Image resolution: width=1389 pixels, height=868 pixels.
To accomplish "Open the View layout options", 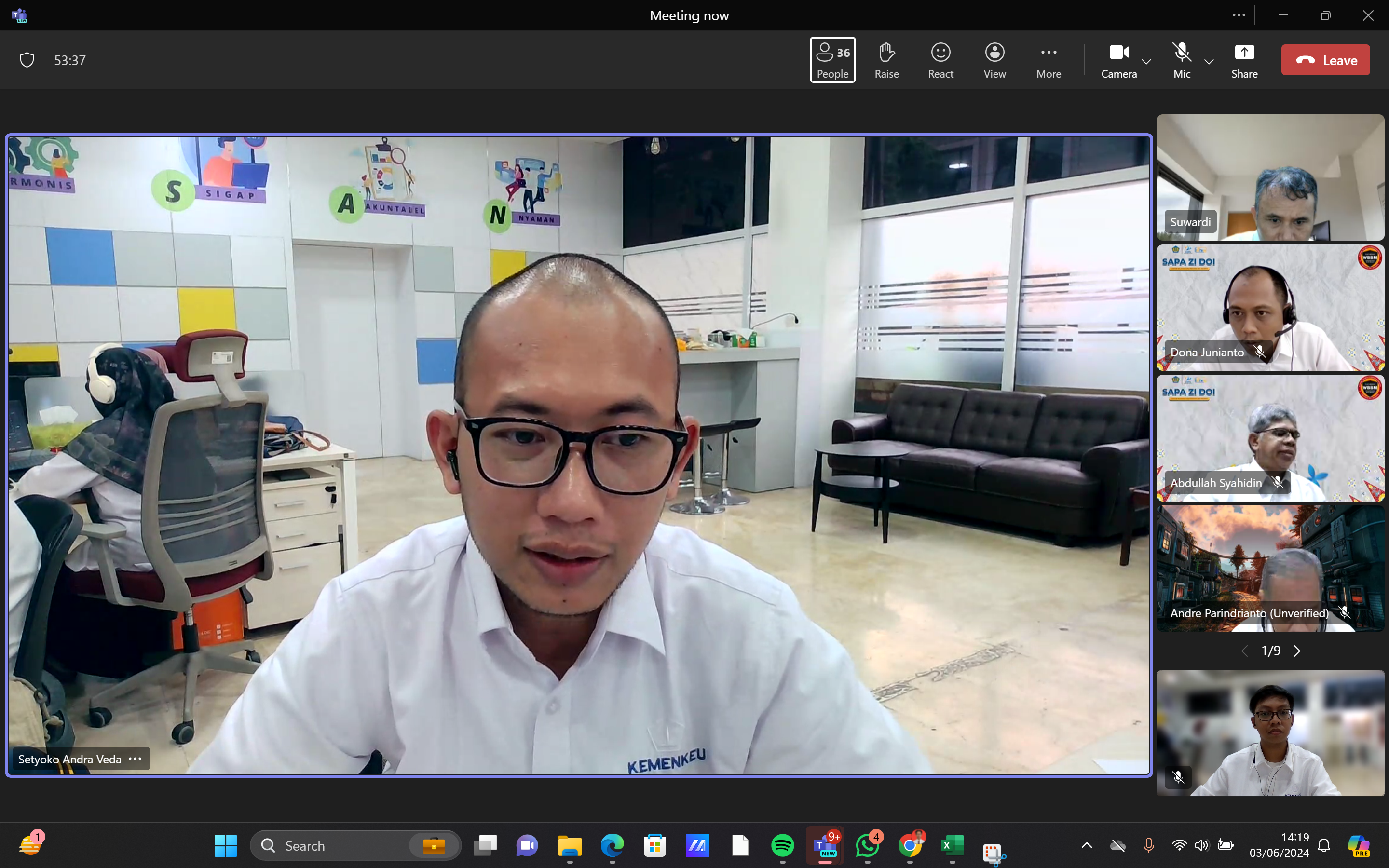I will click(x=994, y=60).
